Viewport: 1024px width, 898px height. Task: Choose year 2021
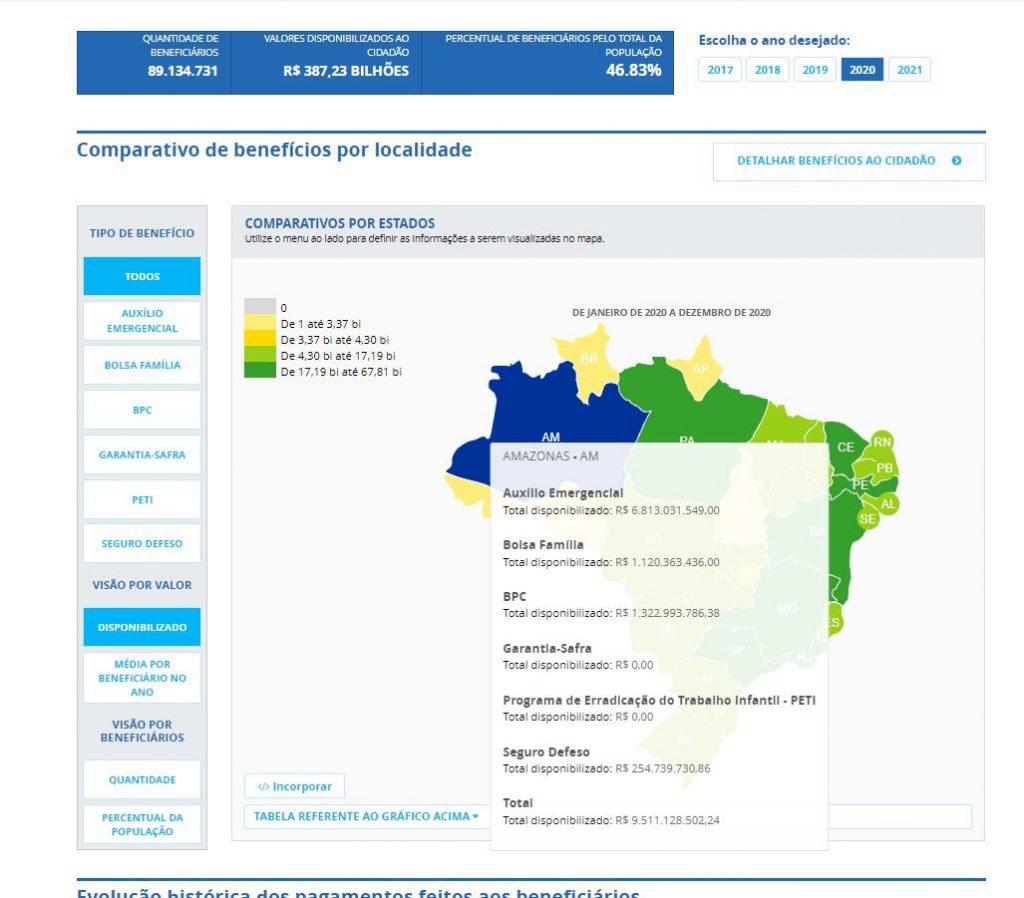click(909, 70)
